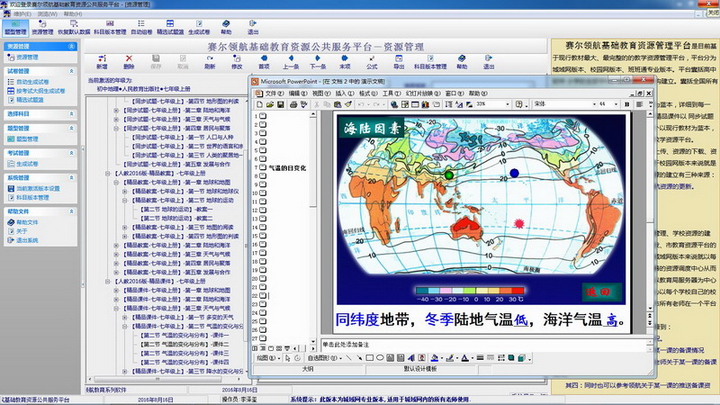This screenshot has height=405, width=720.
Task: Click the 刷新 refresh icon
Action: (208, 59)
